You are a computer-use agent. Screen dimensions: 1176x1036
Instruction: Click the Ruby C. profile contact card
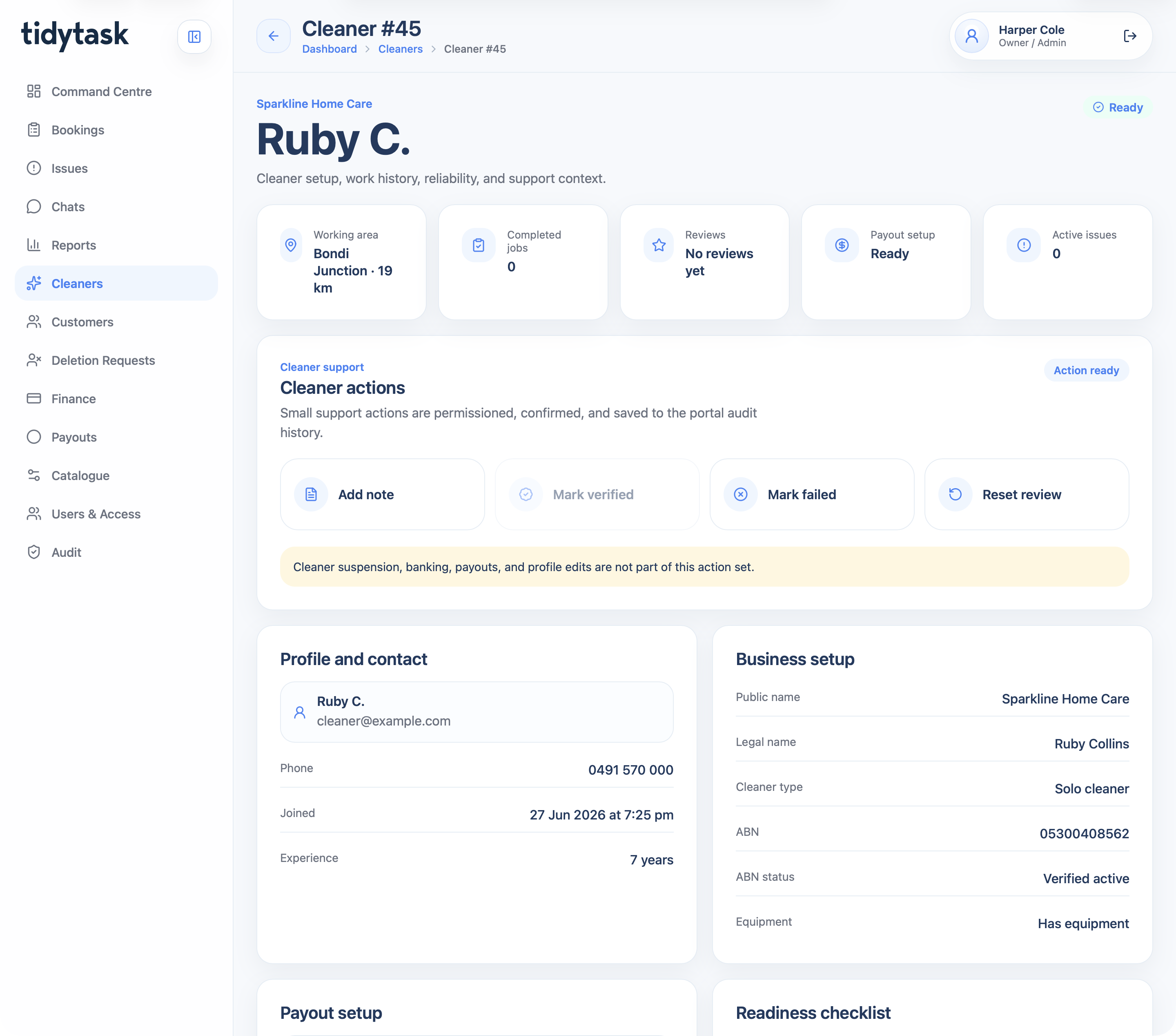[477, 712]
